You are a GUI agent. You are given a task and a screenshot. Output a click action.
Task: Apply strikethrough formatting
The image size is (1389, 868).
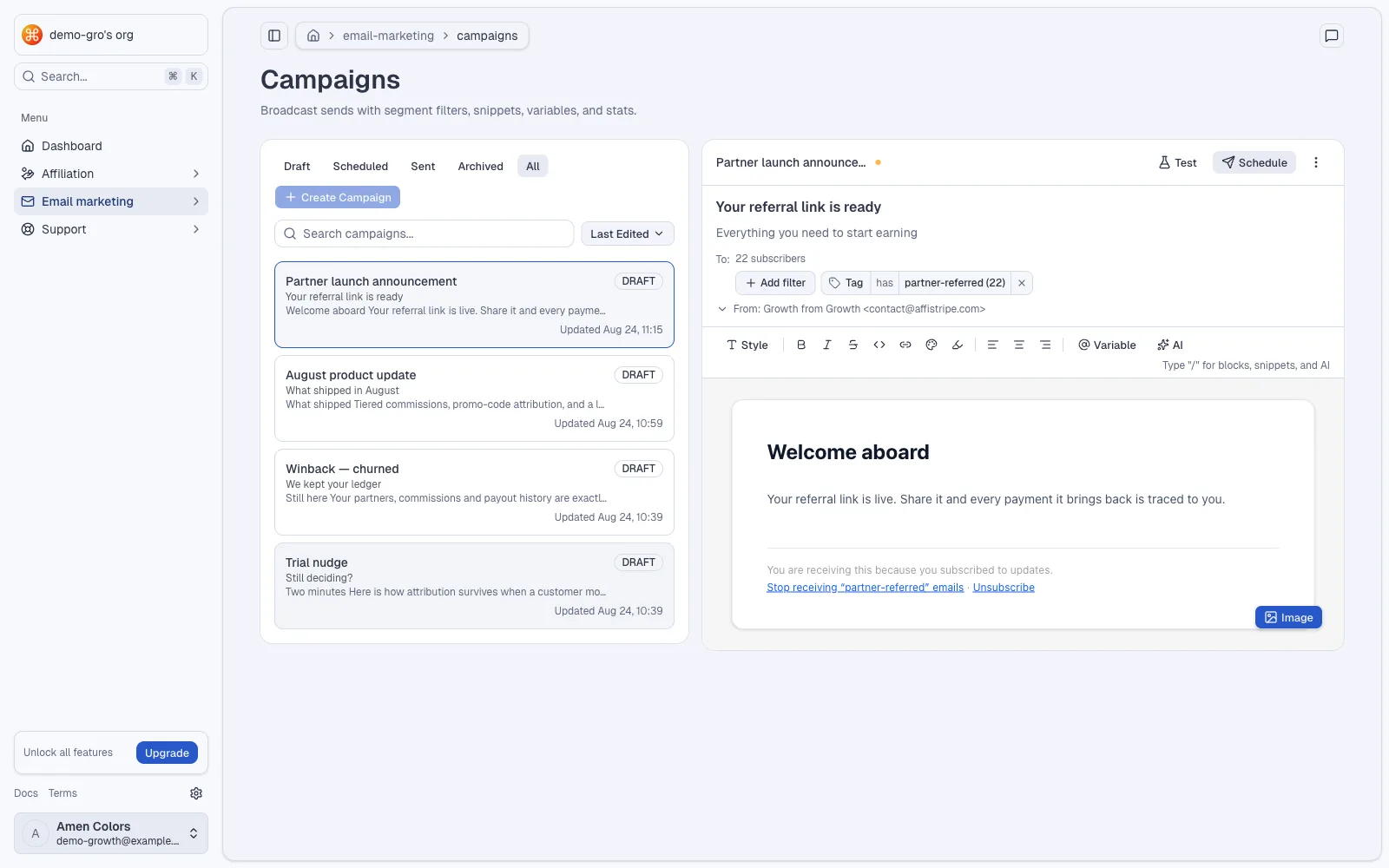tap(853, 345)
